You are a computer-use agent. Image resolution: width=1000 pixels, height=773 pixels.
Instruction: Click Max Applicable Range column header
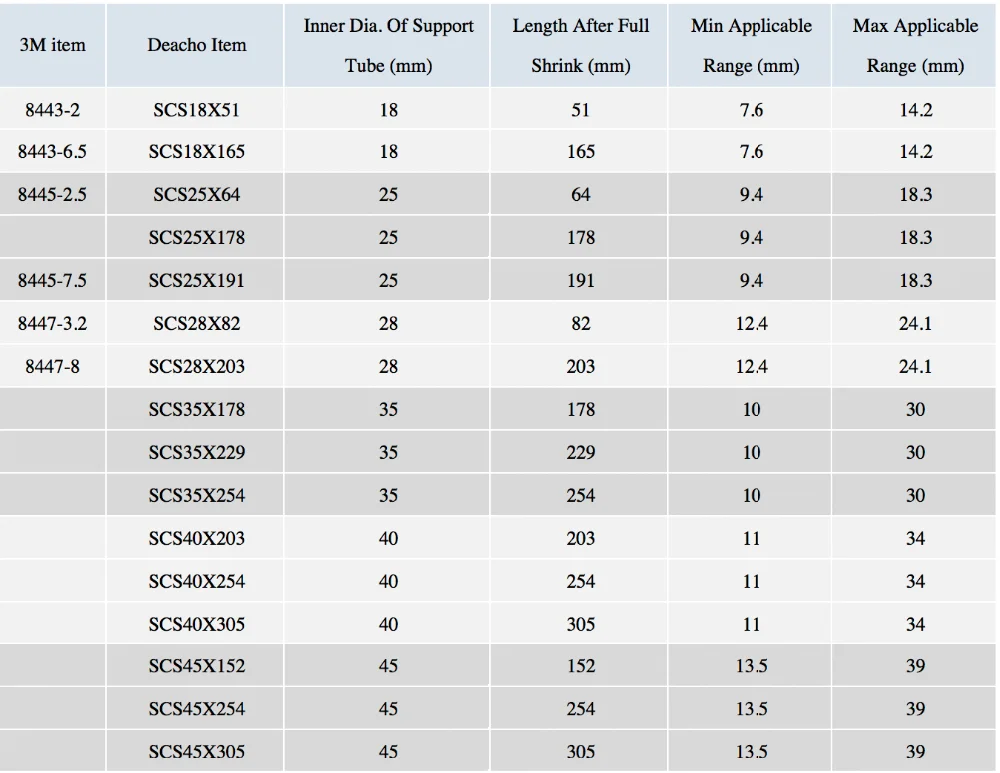(x=915, y=45)
